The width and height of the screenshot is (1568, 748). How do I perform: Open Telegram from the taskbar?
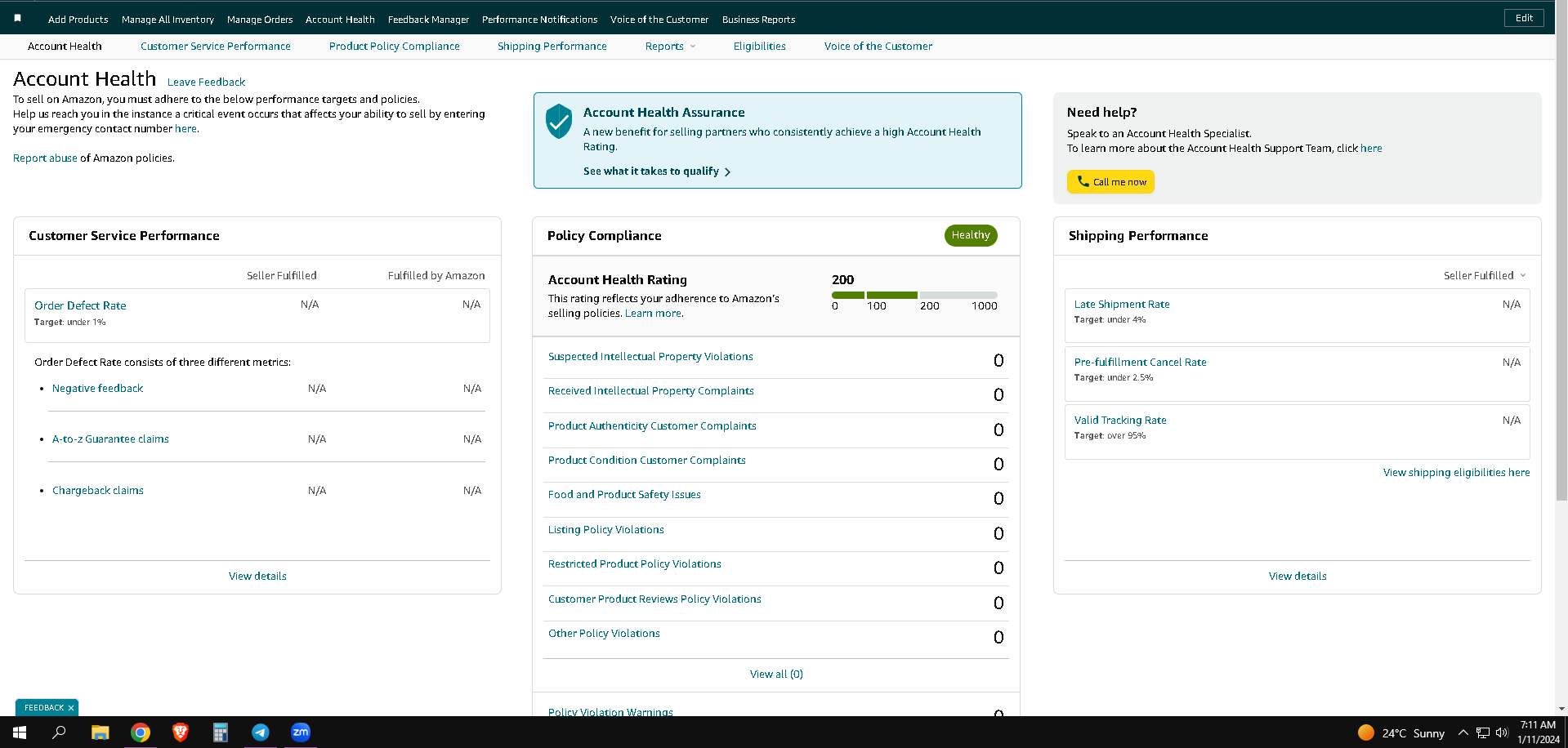pyautogui.click(x=261, y=732)
